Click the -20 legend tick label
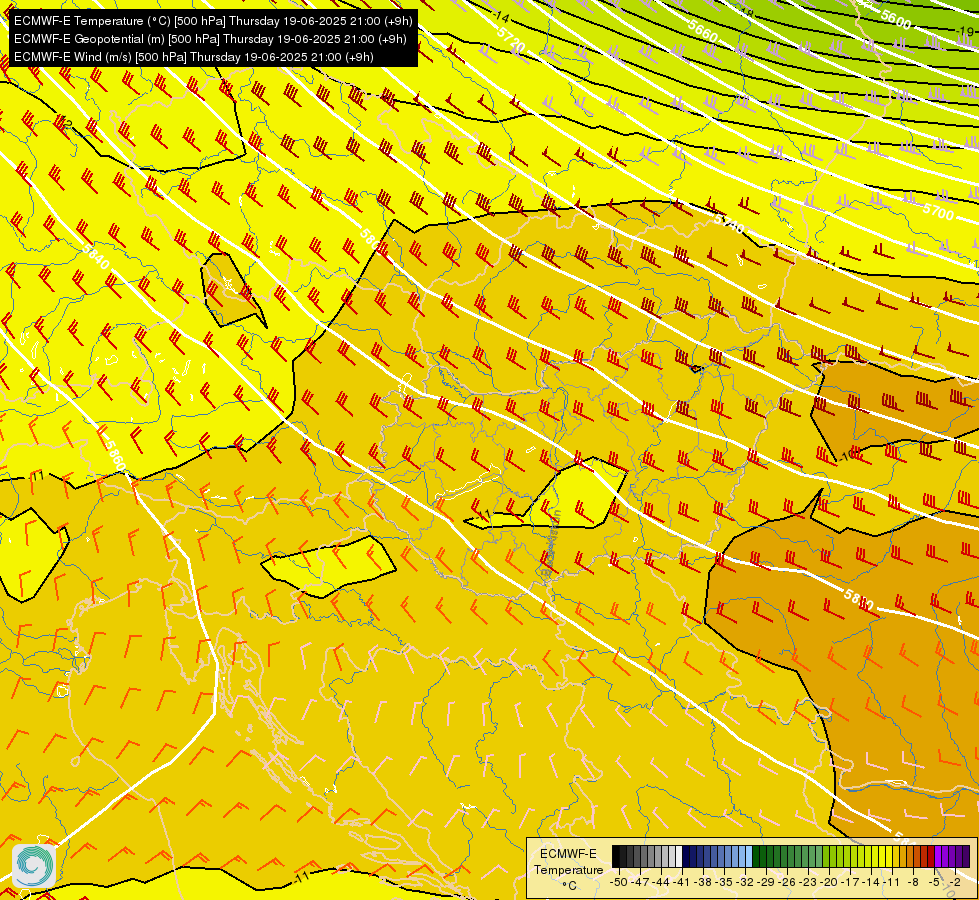Screen dimensions: 979x900 pos(829,883)
